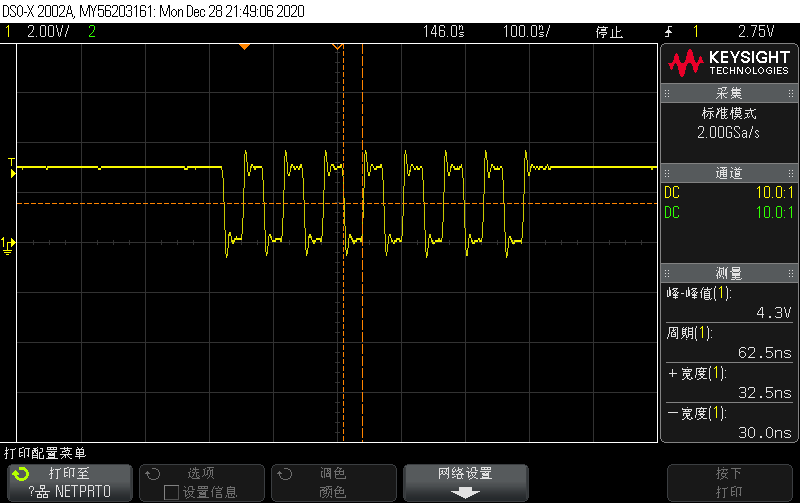Click the 2.75V trigger level readout

[x=756, y=32]
